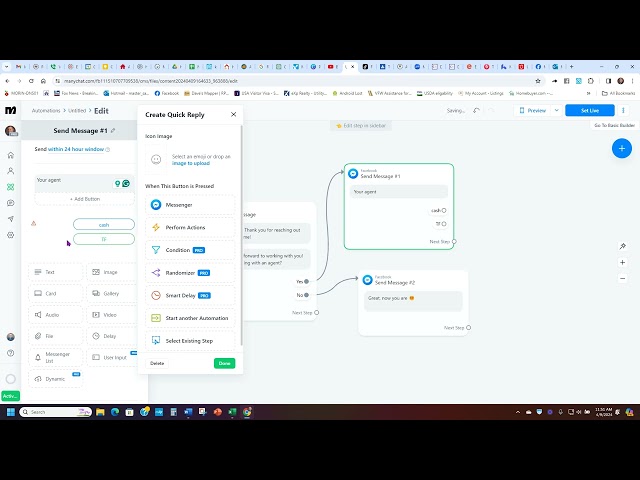Select the Send Message #2 node on canvas

tap(413, 302)
